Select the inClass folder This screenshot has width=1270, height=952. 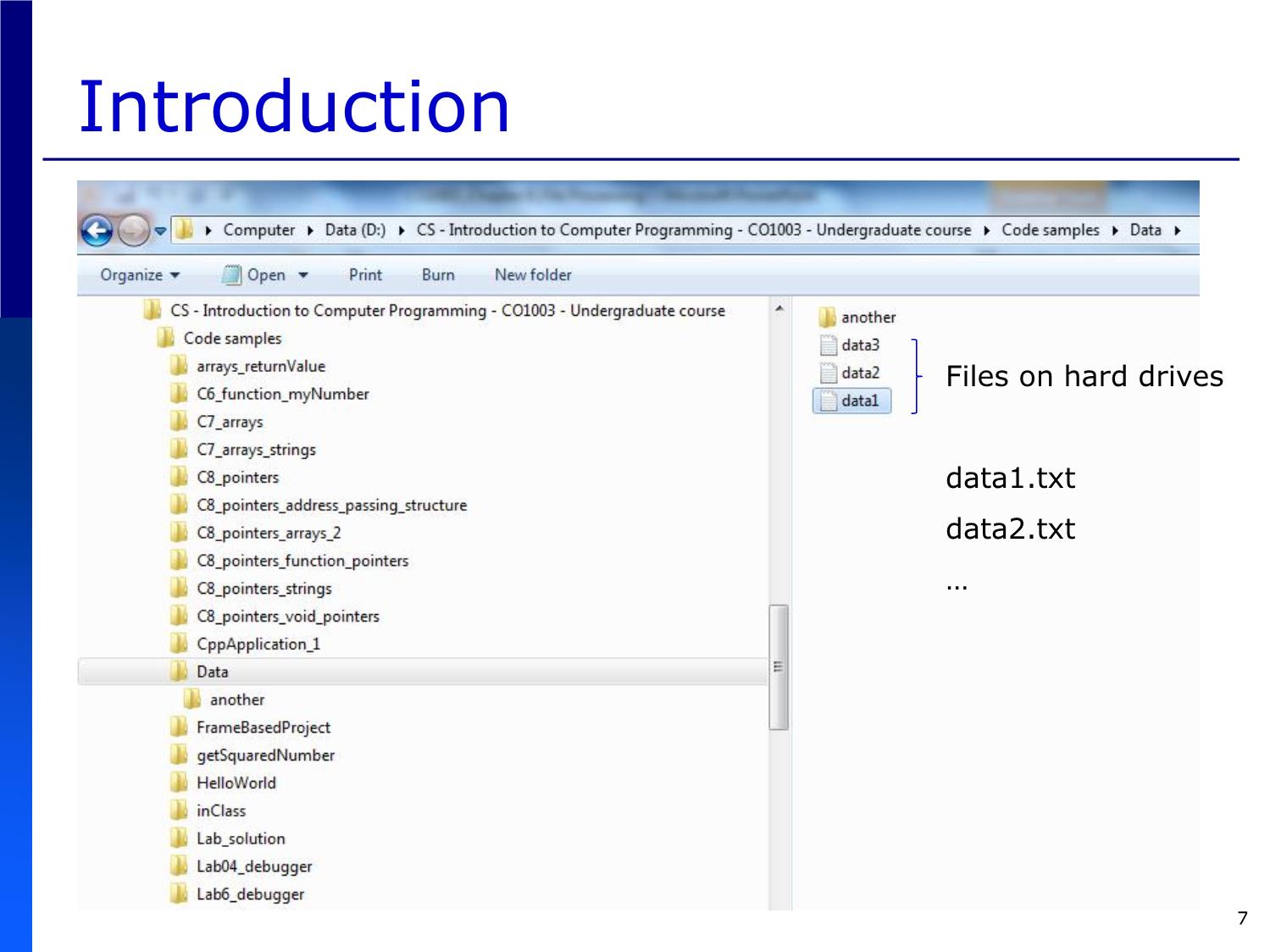click(208, 811)
